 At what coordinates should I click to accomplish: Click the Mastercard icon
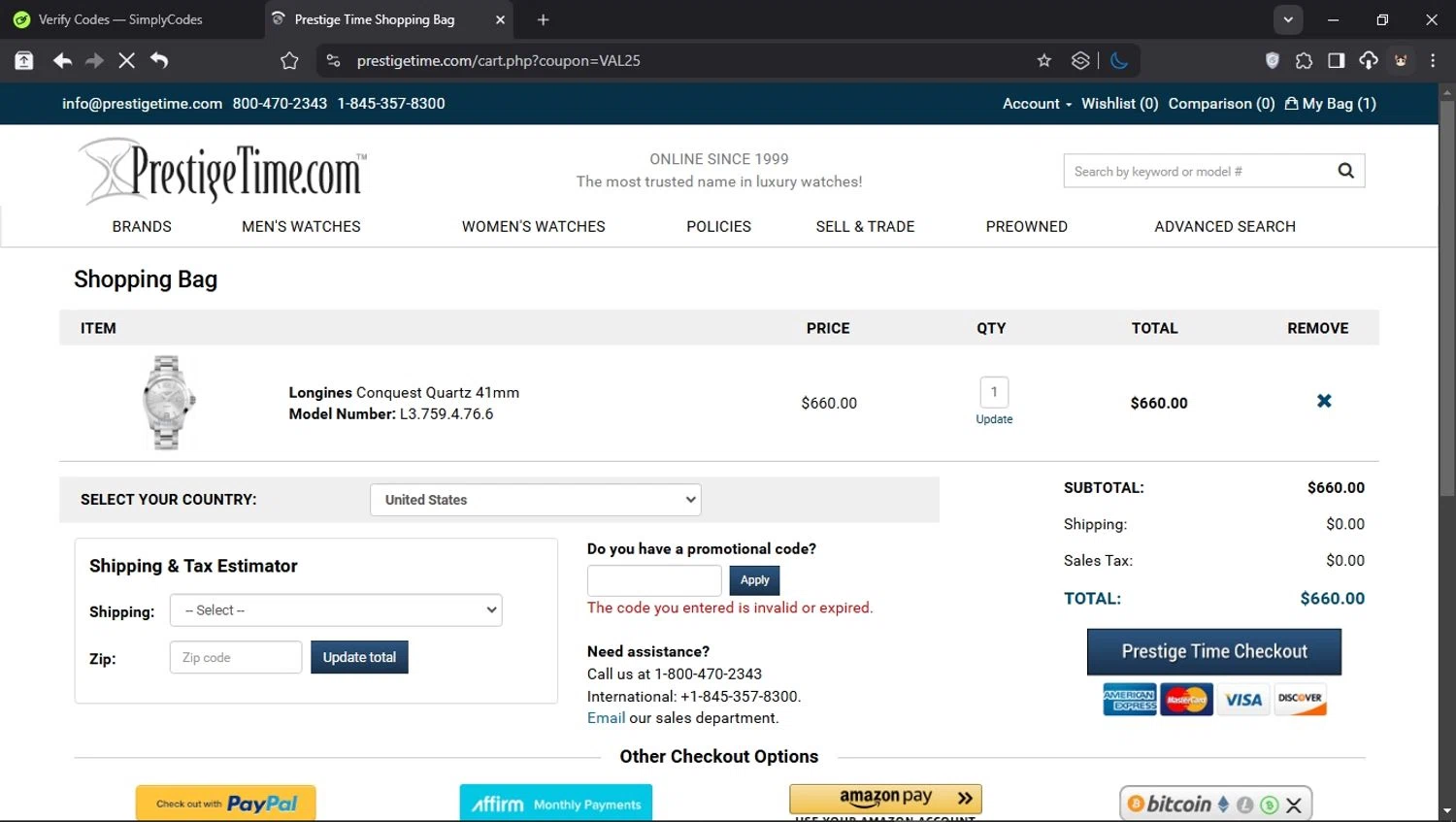1186,700
